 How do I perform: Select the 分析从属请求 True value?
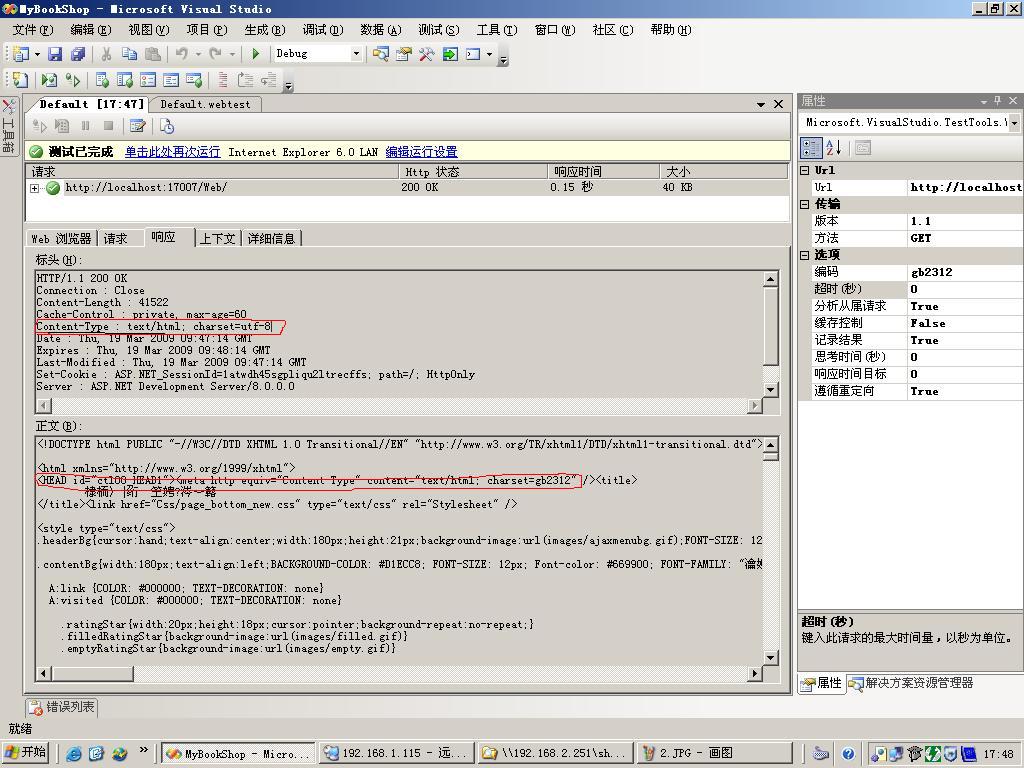click(965, 306)
